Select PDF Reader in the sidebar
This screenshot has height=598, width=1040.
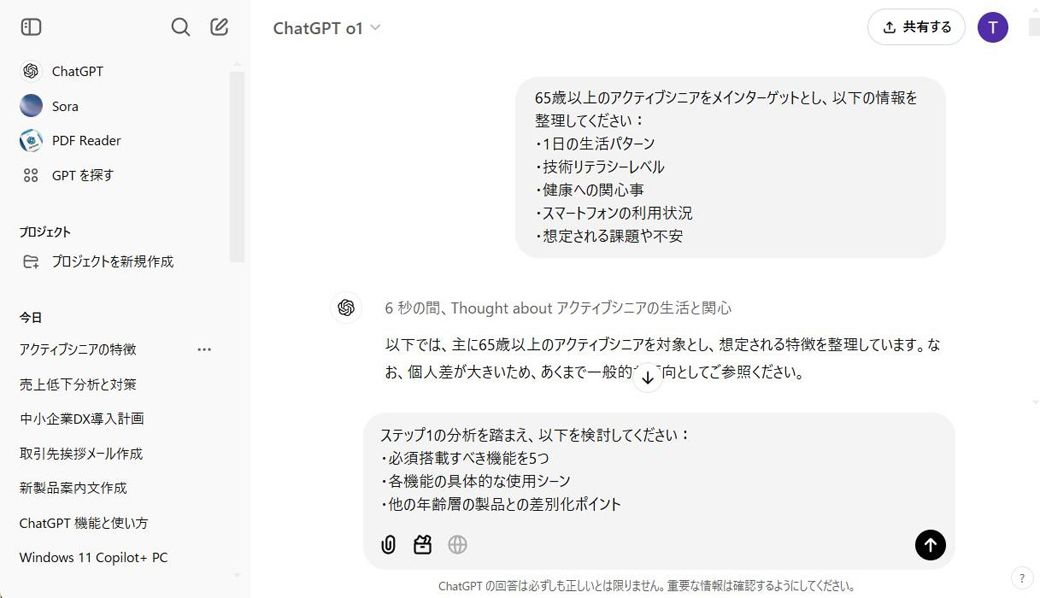pyautogui.click(x=86, y=141)
